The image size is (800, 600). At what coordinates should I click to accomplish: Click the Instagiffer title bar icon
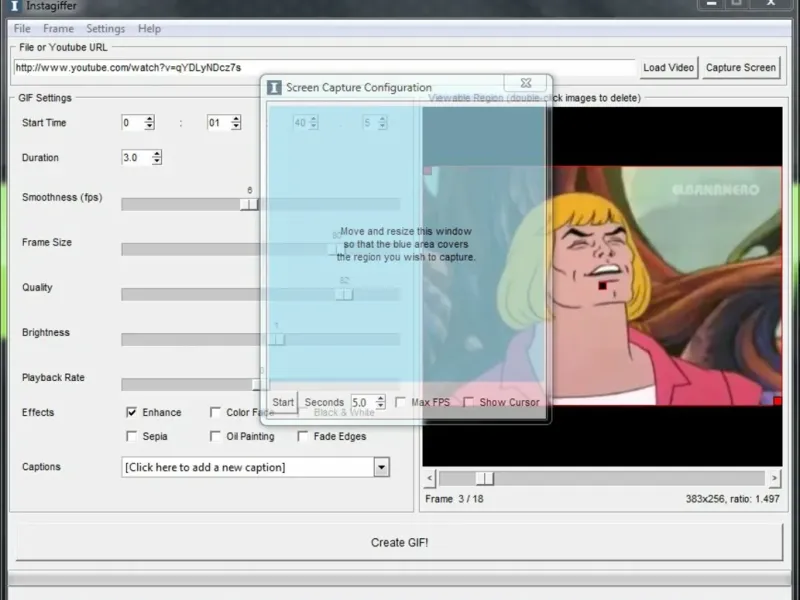pos(14,6)
